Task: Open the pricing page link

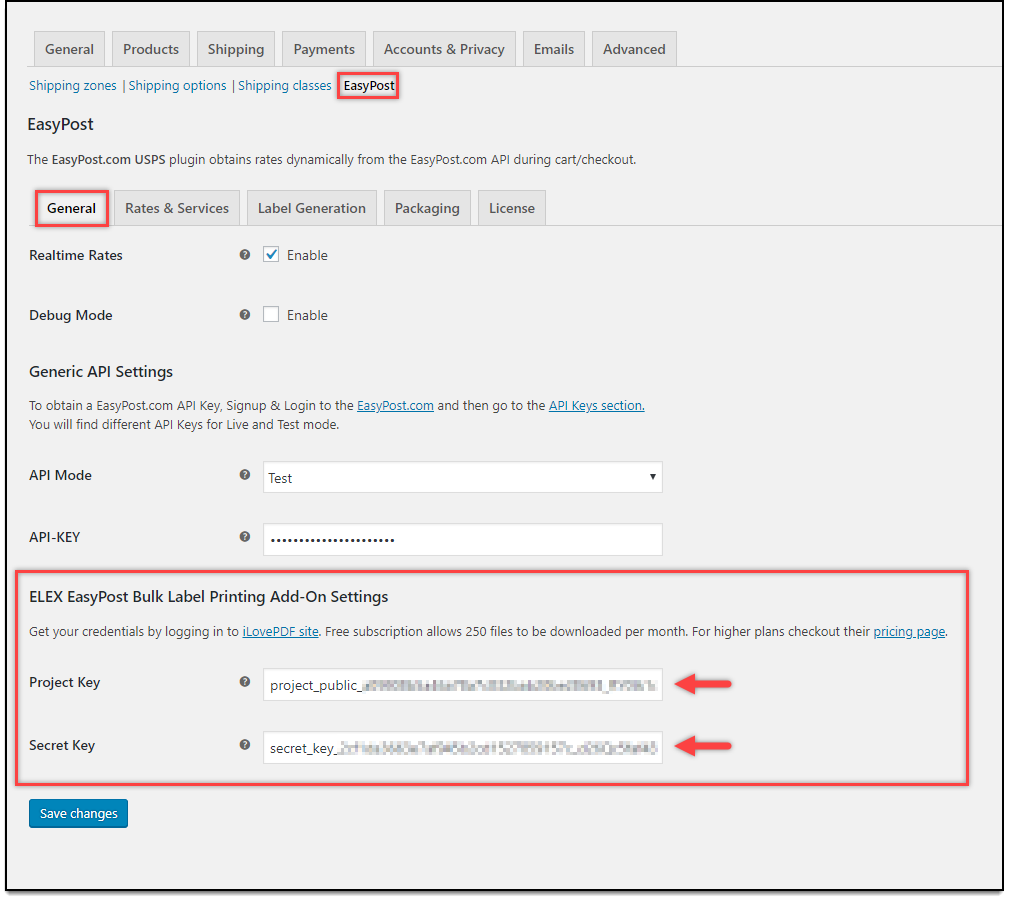Action: [909, 631]
